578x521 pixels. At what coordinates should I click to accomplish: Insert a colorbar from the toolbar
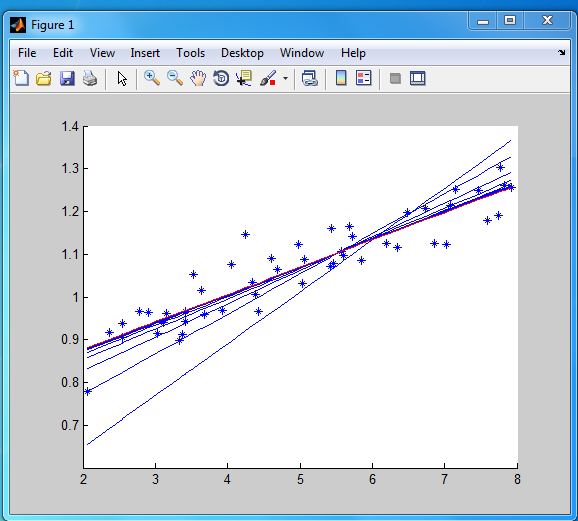pyautogui.click(x=341, y=78)
